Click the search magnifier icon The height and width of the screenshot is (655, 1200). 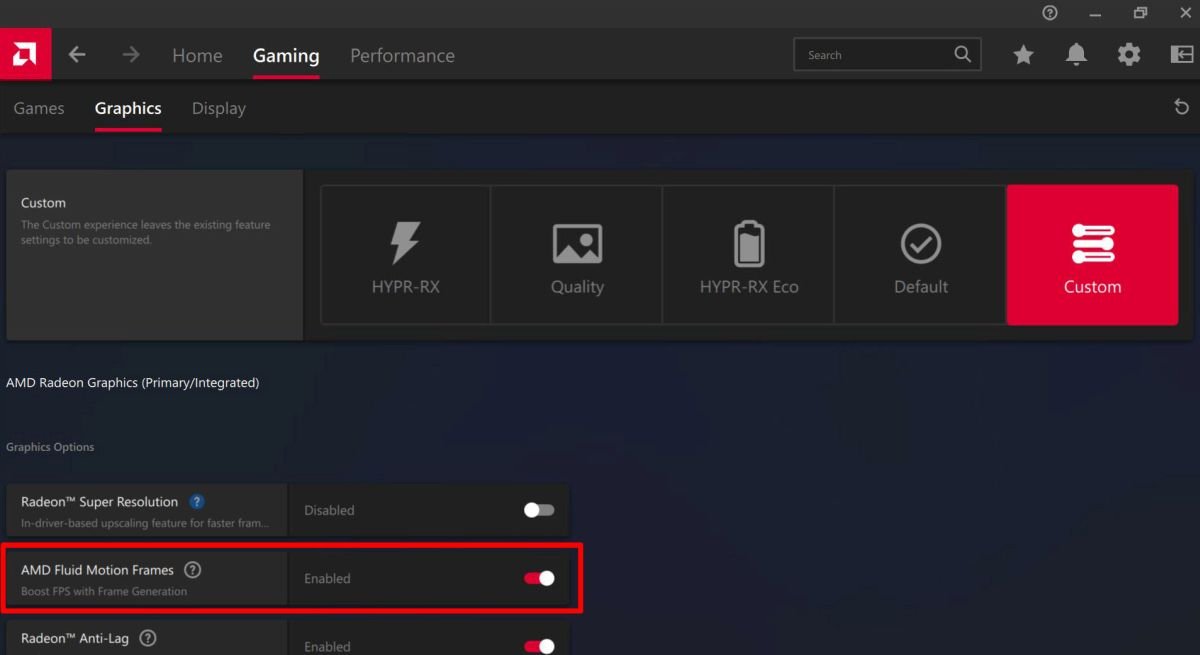coord(963,54)
